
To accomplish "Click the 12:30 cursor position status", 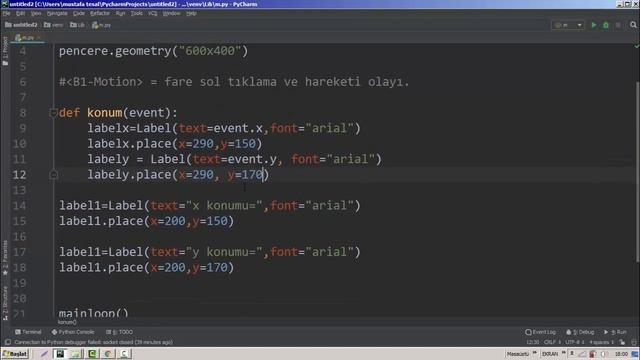I will [532, 342].
